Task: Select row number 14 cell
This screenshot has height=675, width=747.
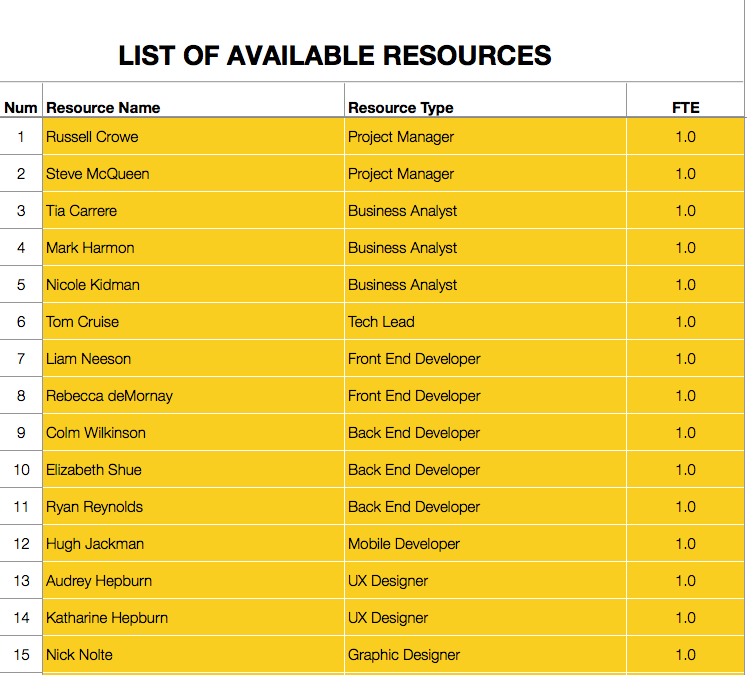Action: pos(21,618)
